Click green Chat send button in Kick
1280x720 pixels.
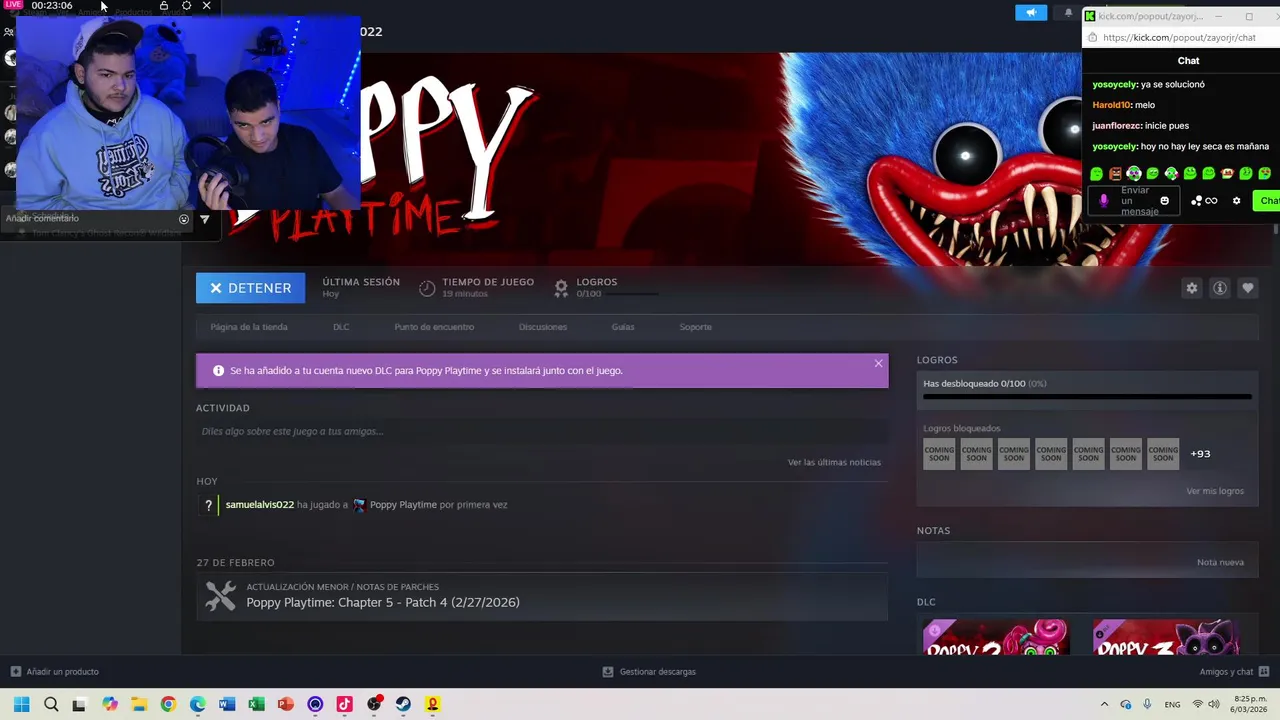point(1268,201)
